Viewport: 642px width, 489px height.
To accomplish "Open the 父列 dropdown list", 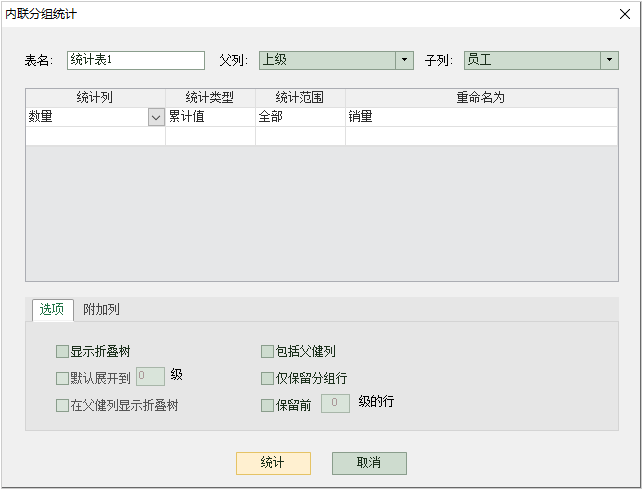I will pos(404,60).
